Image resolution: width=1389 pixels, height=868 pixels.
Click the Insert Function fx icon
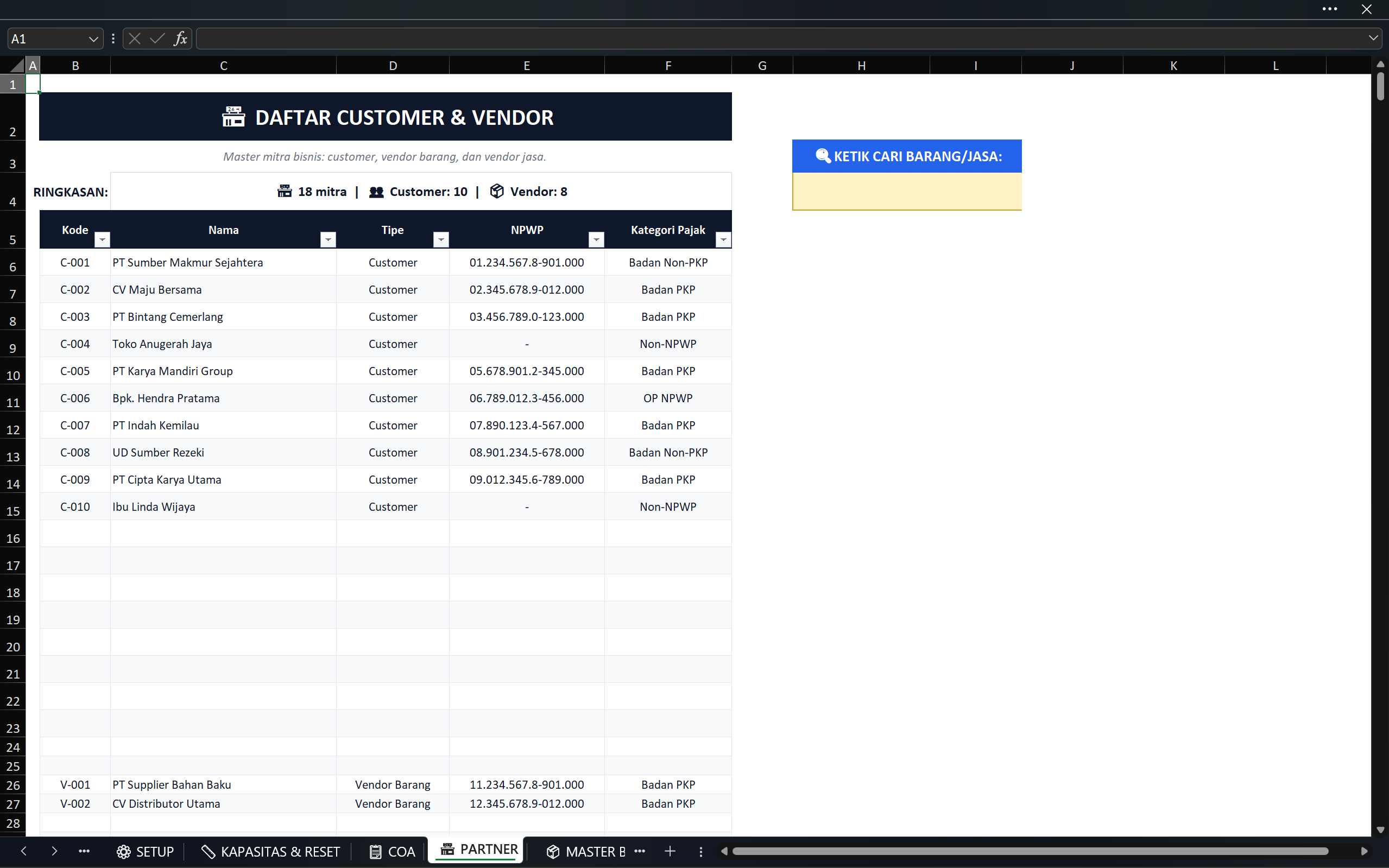tap(180, 39)
